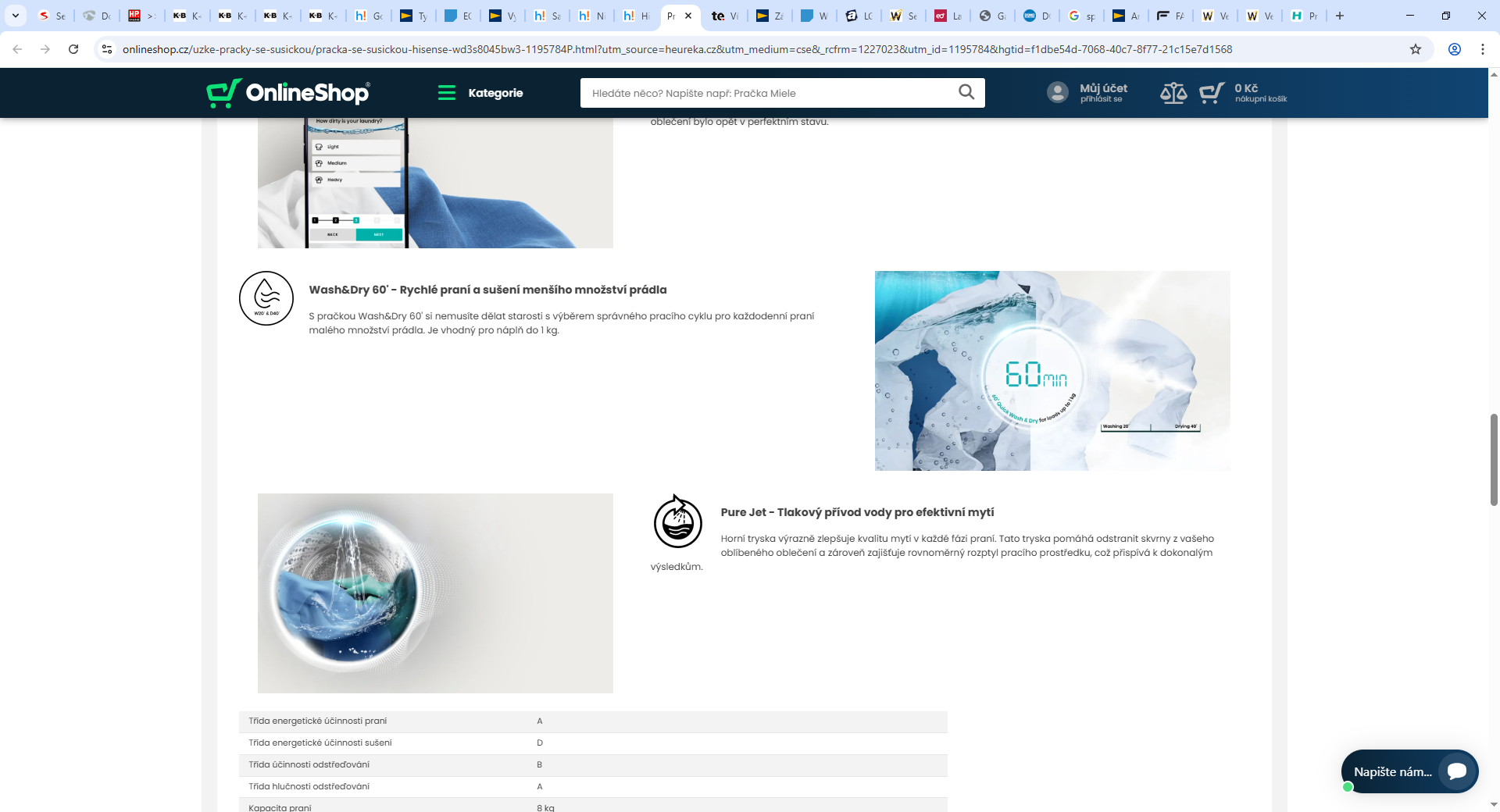Viewport: 1500px width, 812px height.
Task: Open the Kategorie hamburger menu icon
Action: pyautogui.click(x=447, y=93)
